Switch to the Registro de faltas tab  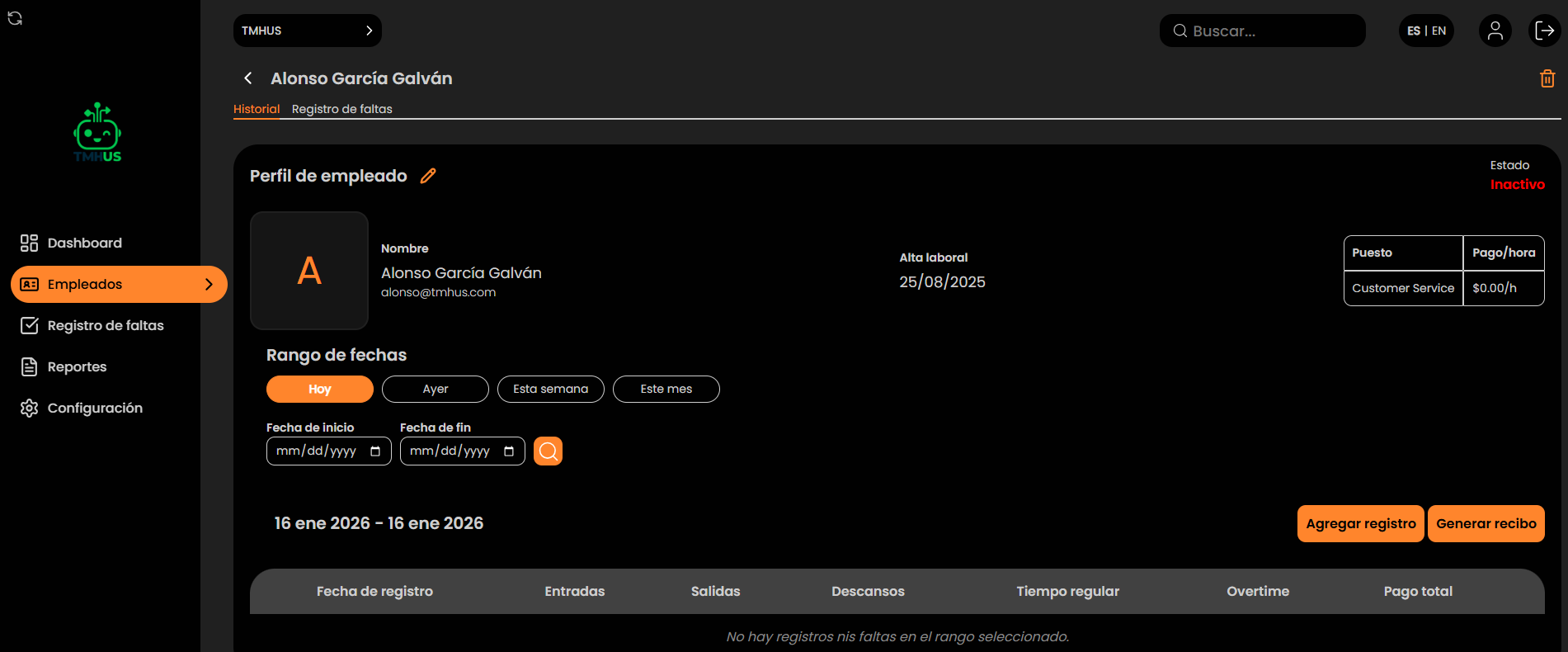point(341,109)
